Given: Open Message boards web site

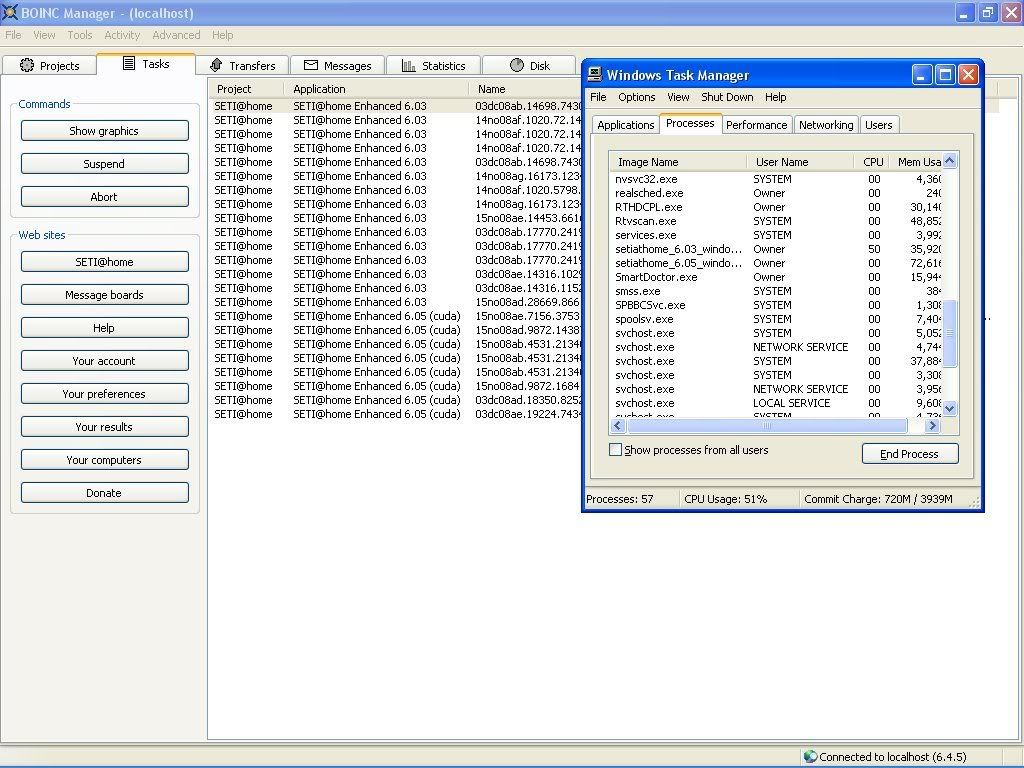Looking at the screenshot, I should (104, 295).
